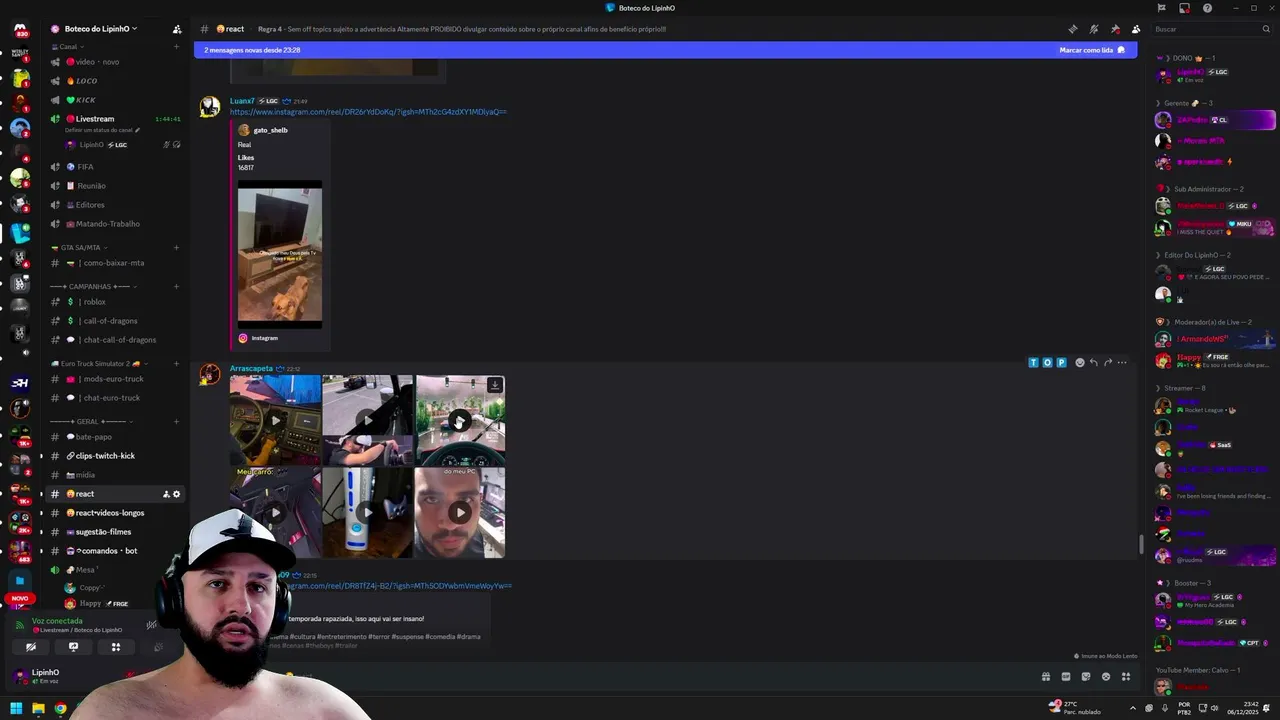
Task: Join the Reunião voice channel
Action: pos(115,186)
